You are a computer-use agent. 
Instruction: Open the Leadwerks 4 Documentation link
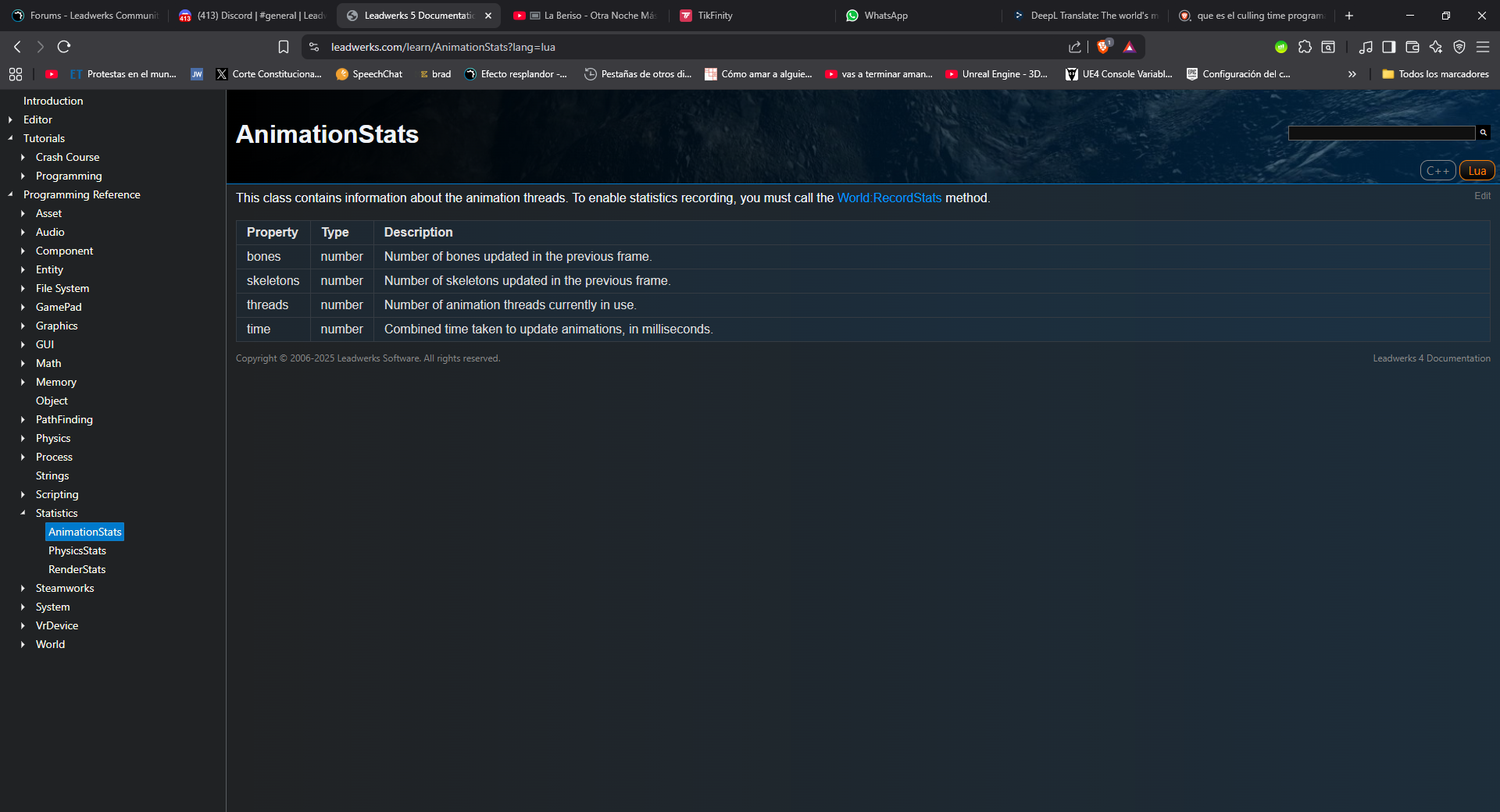(1431, 358)
